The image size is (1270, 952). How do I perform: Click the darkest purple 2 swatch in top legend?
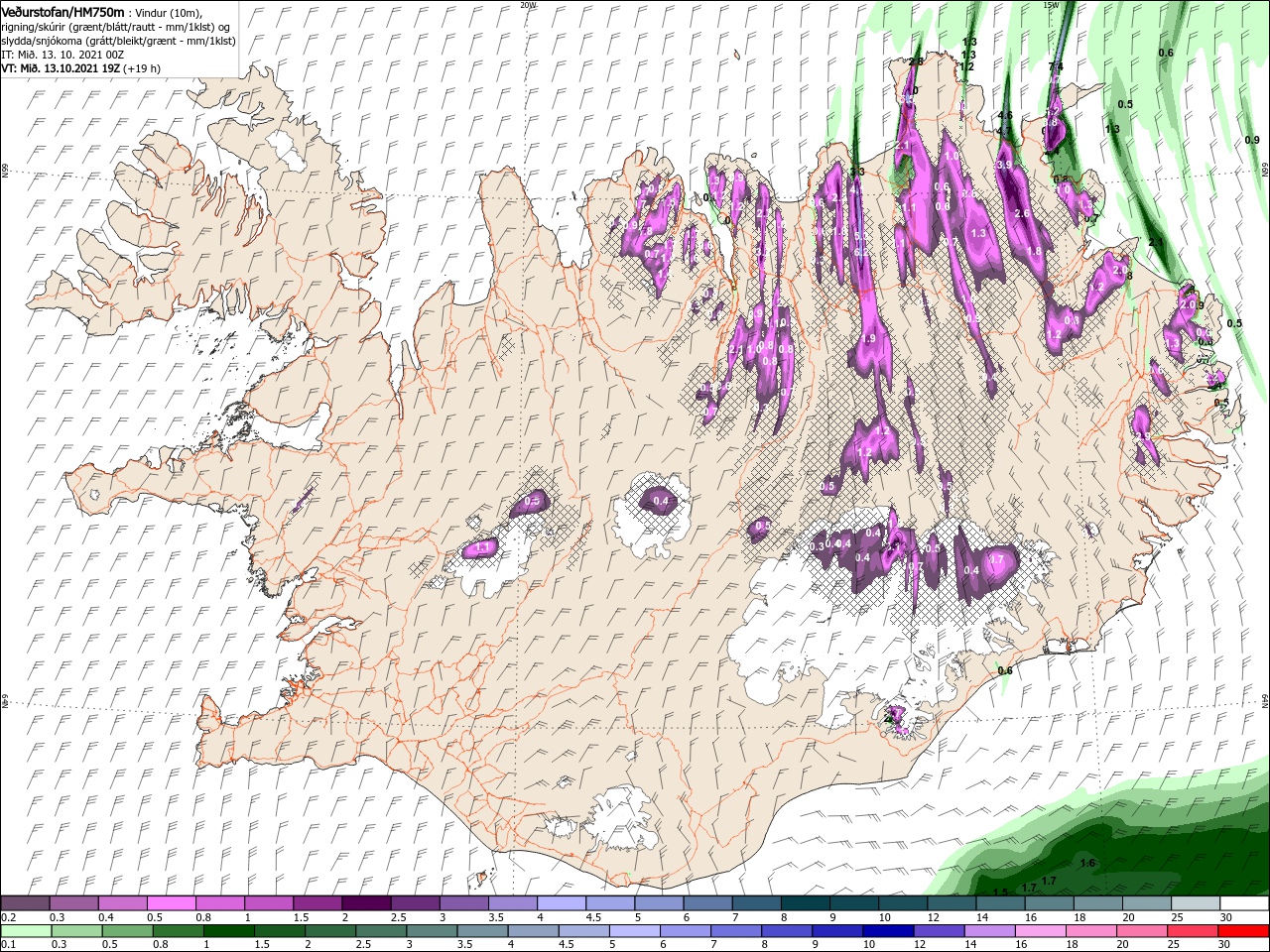point(366,903)
